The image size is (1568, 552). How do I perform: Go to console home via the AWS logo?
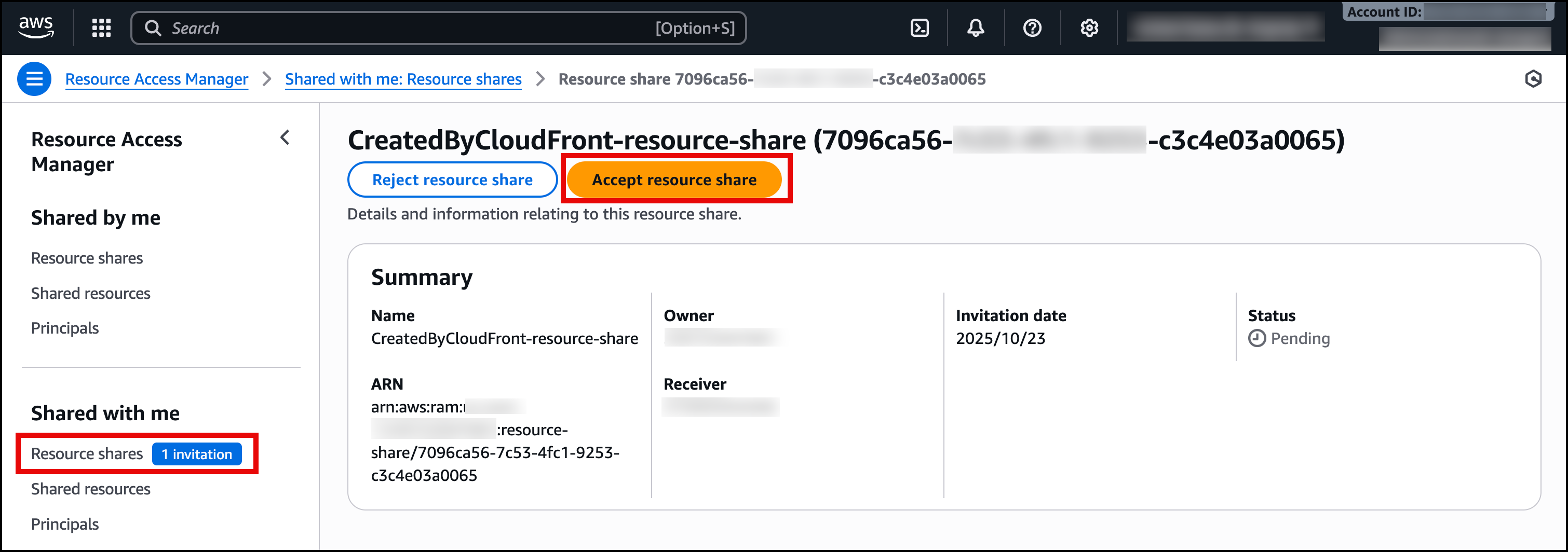click(x=36, y=27)
